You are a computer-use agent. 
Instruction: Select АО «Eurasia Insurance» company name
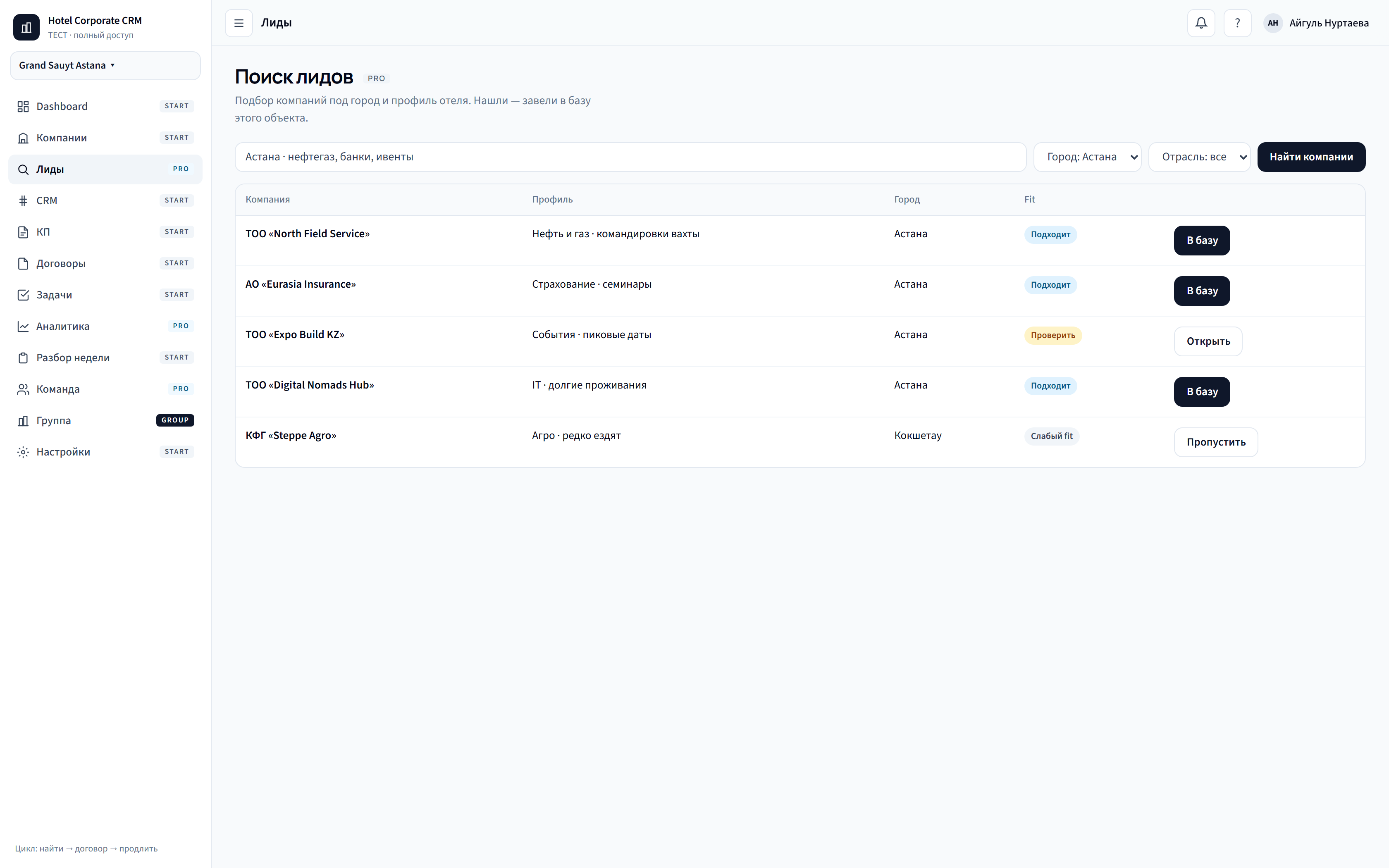301,284
